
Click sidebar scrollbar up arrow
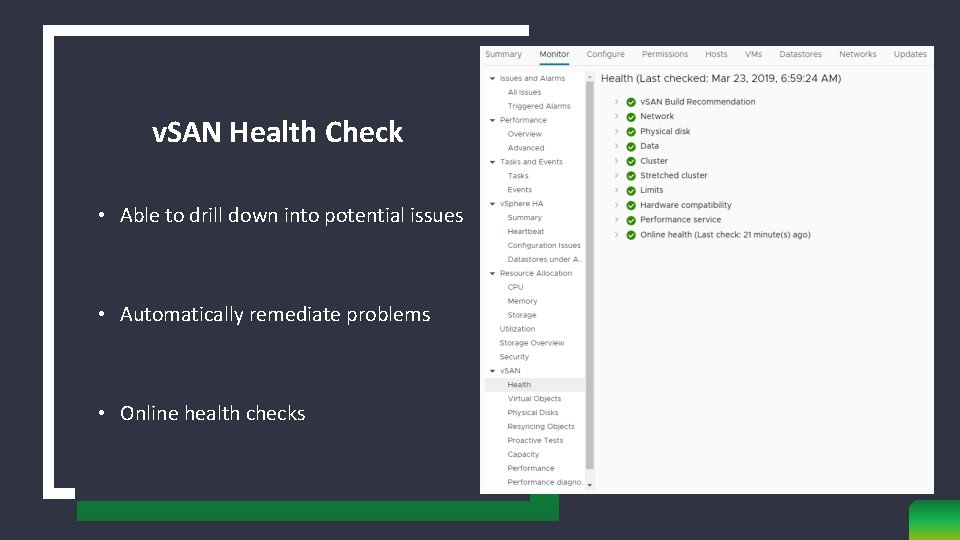point(590,77)
